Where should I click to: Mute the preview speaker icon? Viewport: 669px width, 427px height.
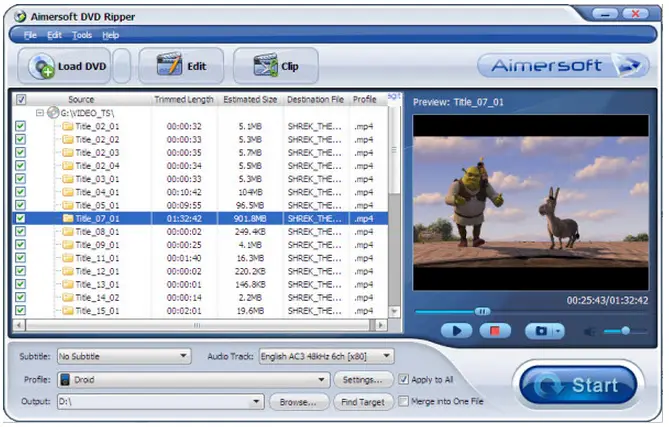590,331
